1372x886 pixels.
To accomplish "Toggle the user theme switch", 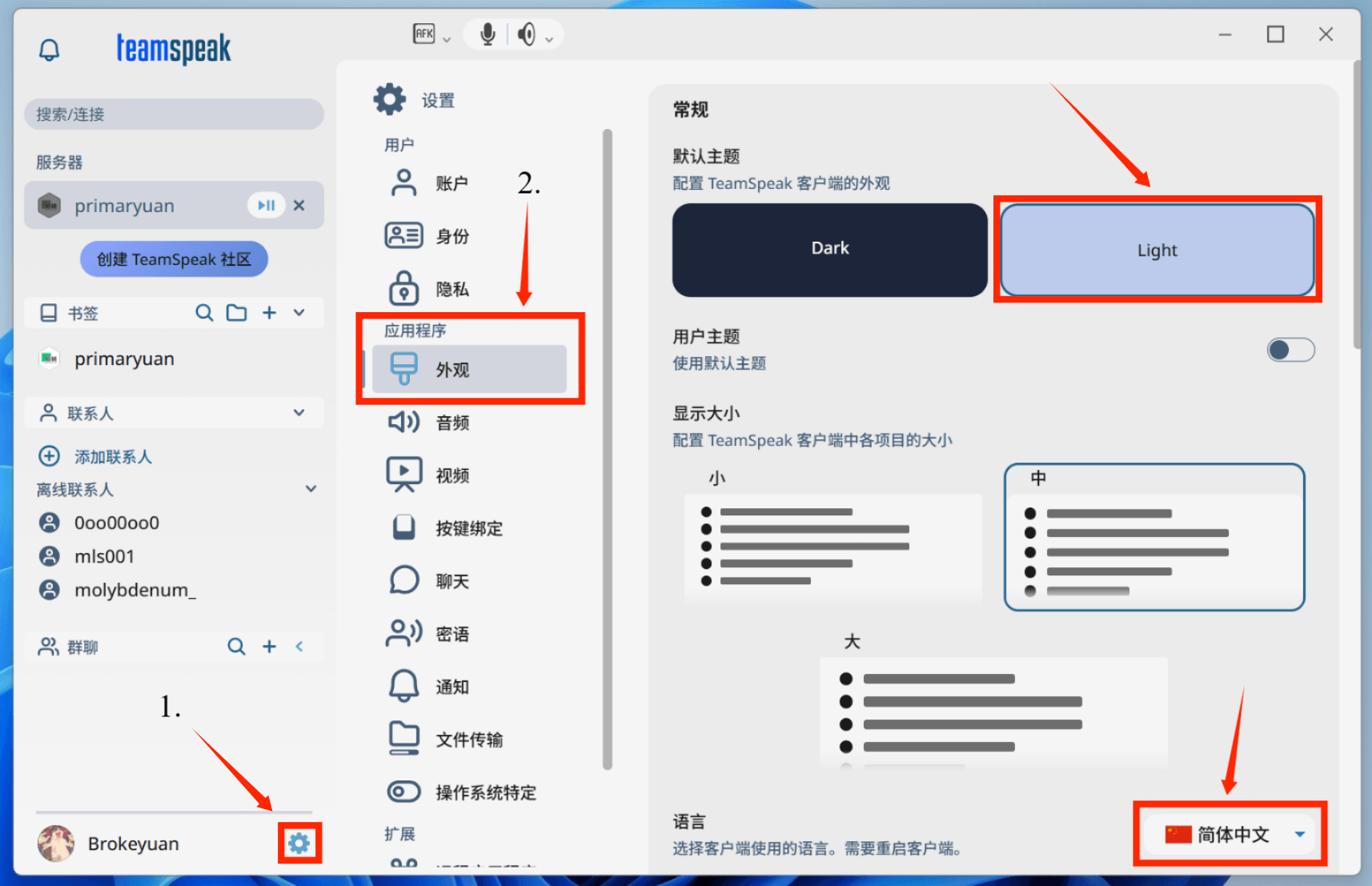I will pyautogui.click(x=1290, y=350).
